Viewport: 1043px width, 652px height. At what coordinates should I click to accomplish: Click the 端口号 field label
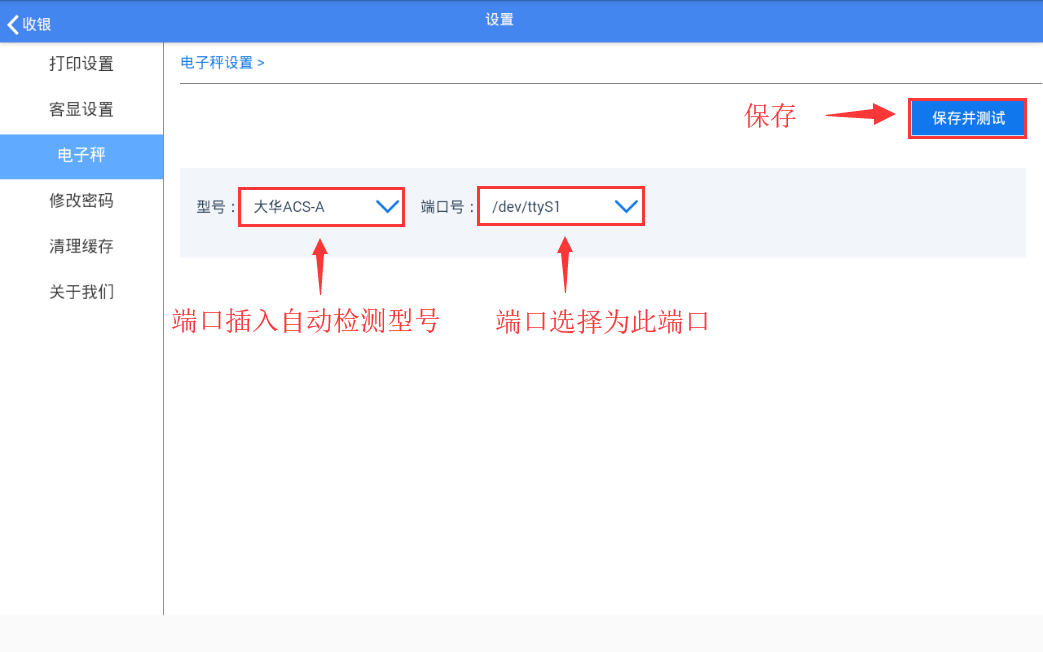click(447, 207)
